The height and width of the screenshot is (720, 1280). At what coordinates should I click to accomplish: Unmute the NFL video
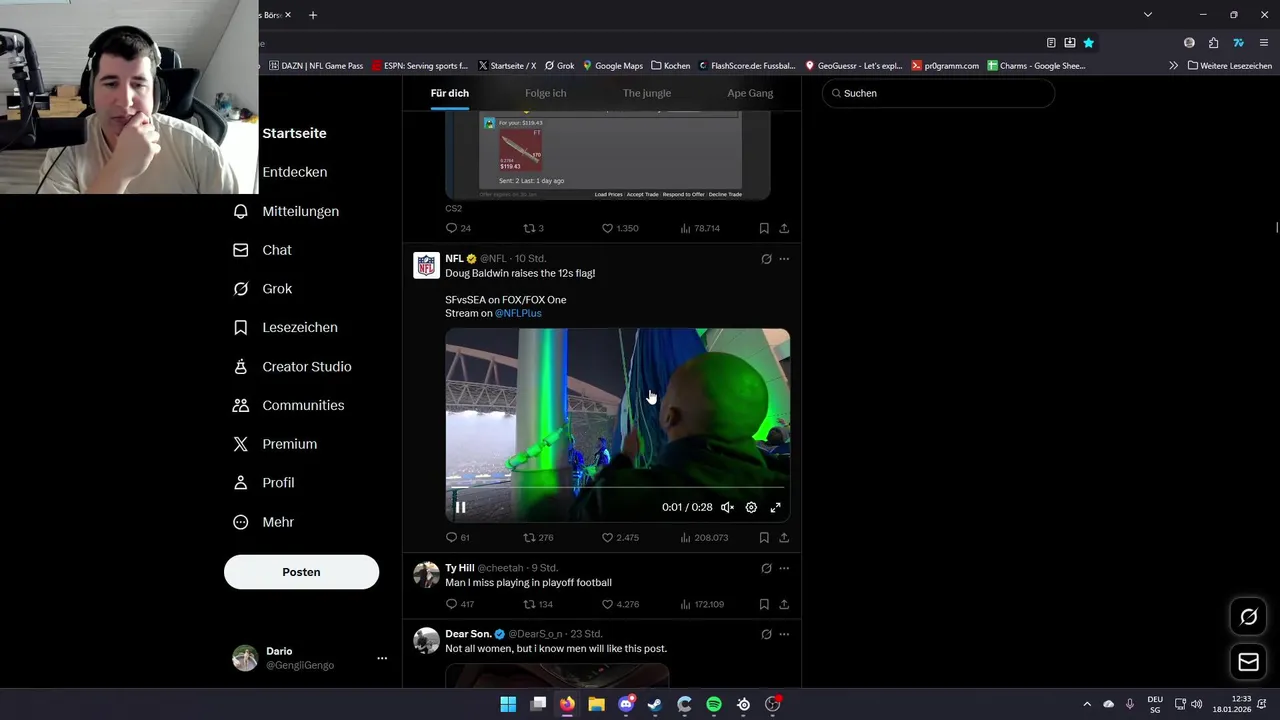(x=727, y=507)
